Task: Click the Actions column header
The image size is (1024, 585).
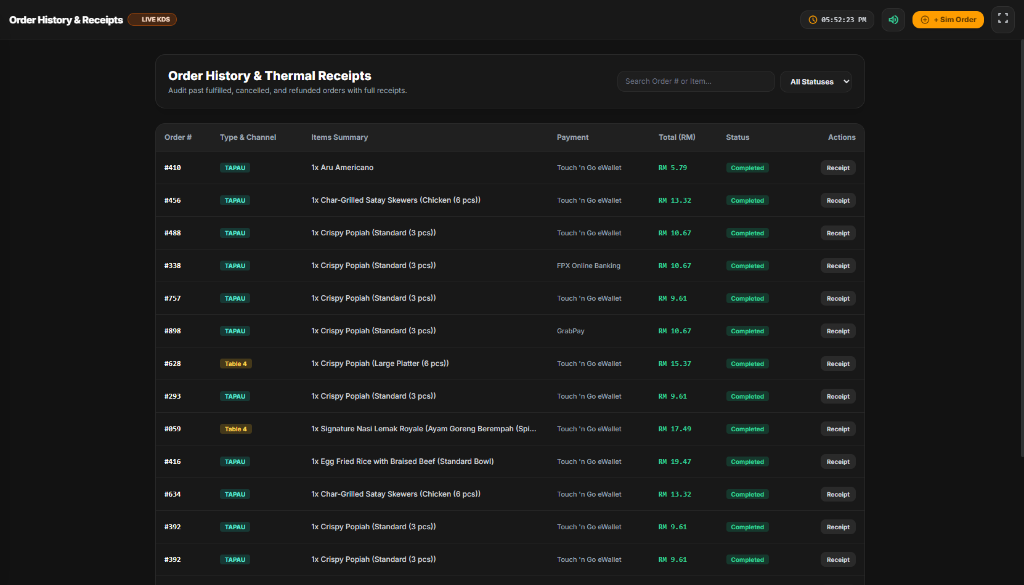Action: pos(842,137)
